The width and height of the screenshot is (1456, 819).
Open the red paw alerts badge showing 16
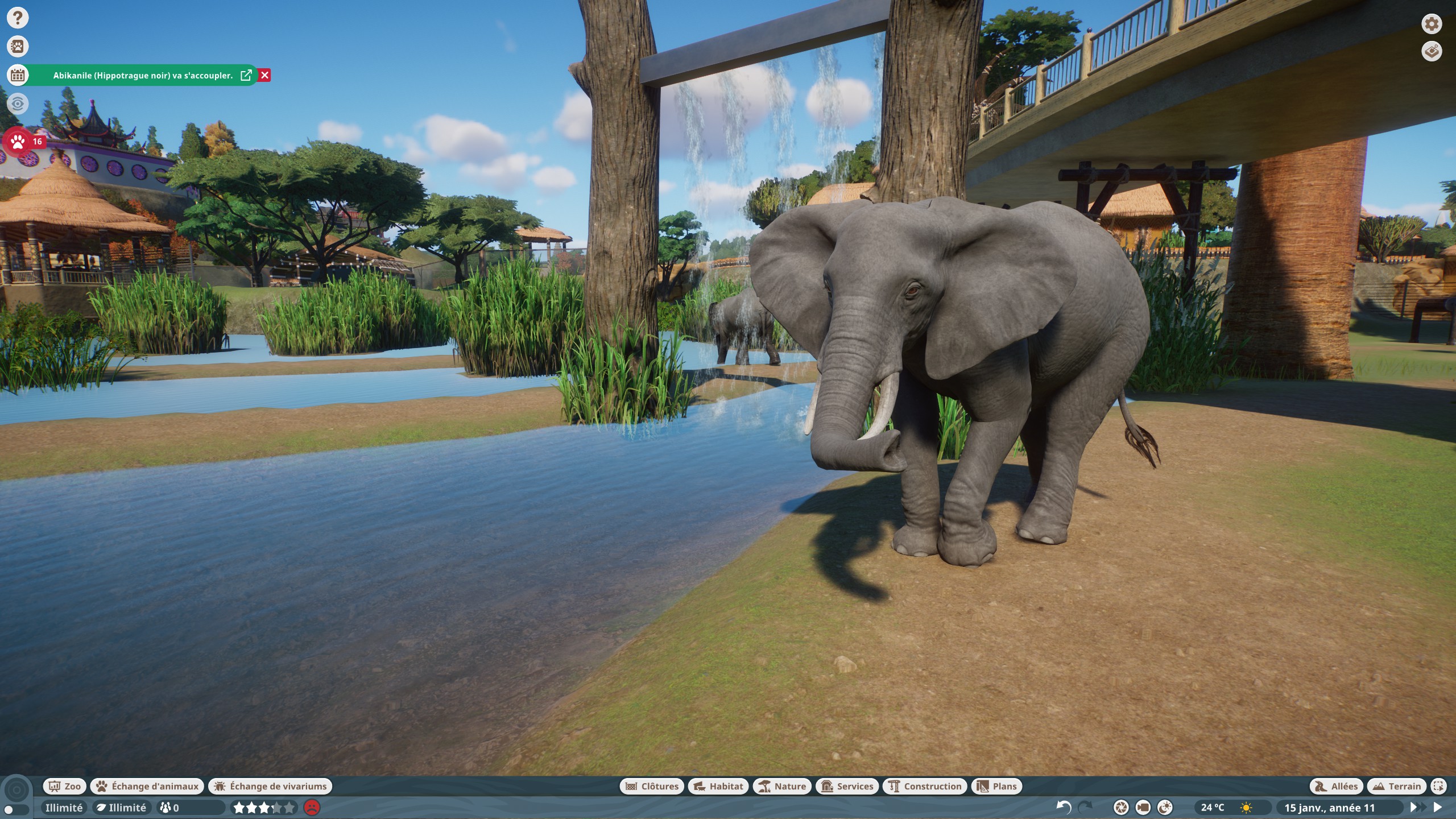(24, 141)
